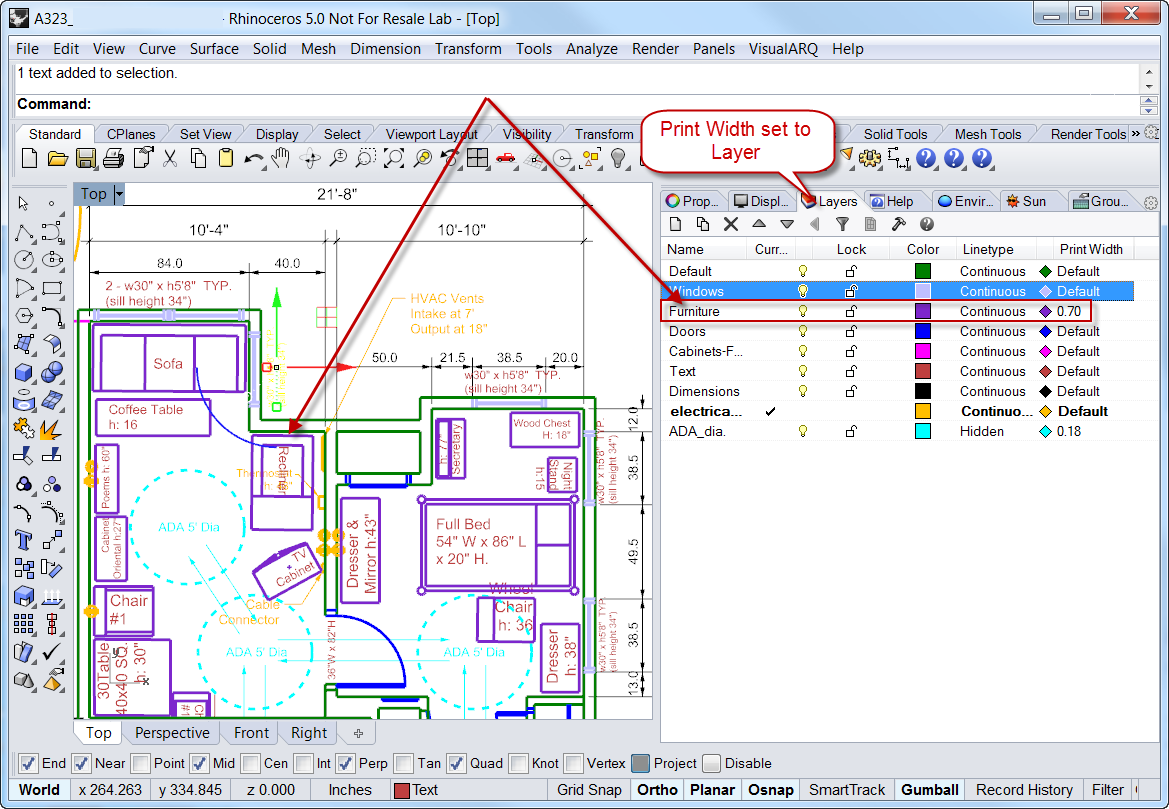Viewport: 1169px width, 809px height.
Task: Click the Cut scissors icon
Action: pos(170,158)
